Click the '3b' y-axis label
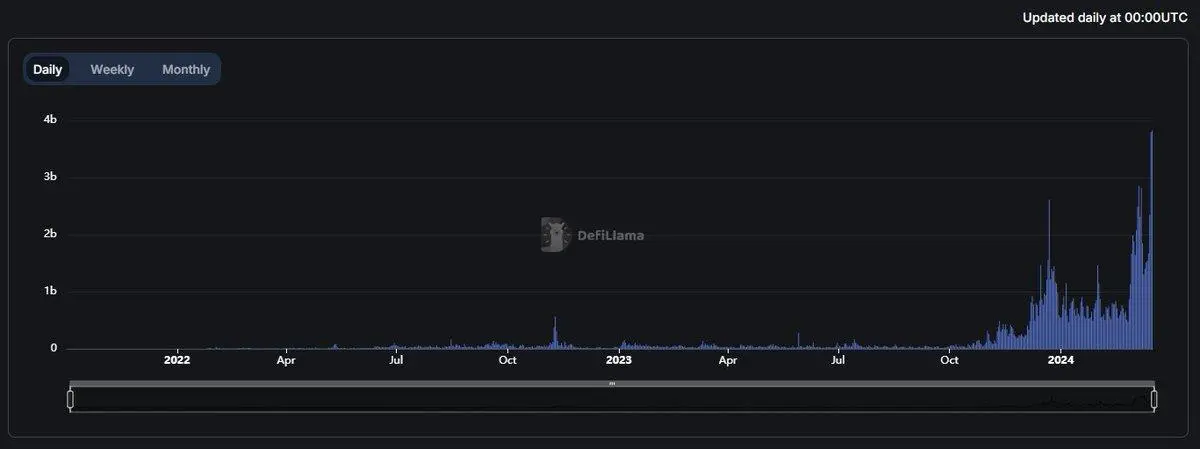 50,177
